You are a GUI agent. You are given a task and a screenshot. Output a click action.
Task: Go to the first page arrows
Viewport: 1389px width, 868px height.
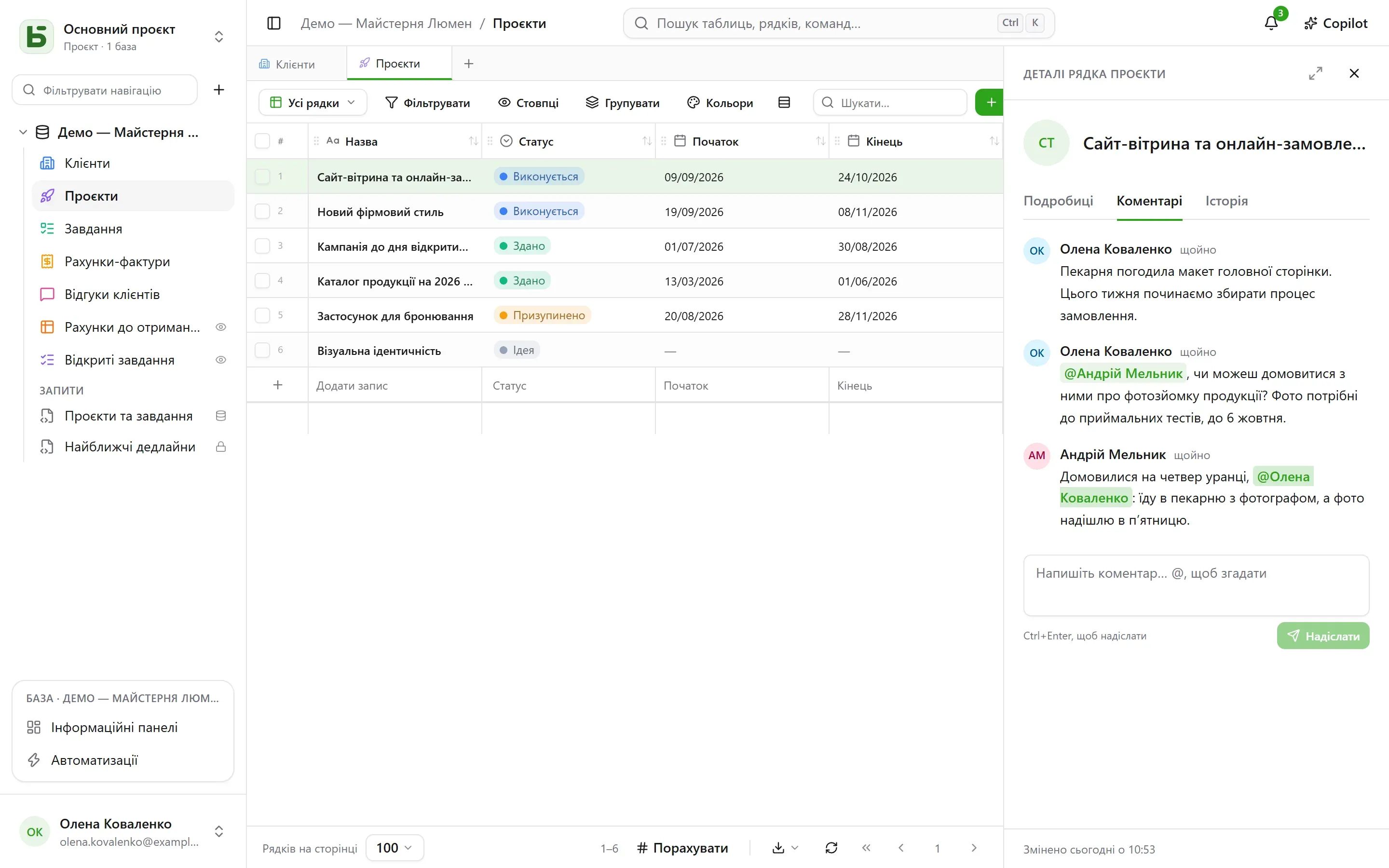(866, 848)
